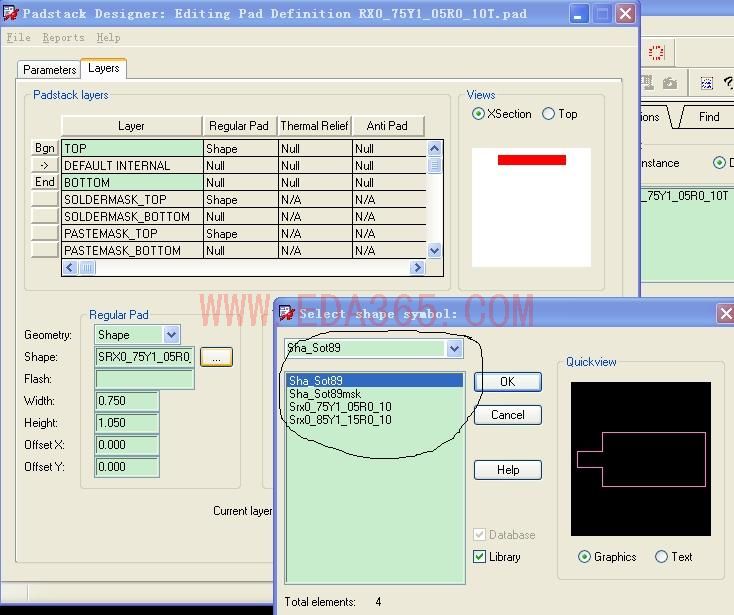This screenshot has width=734, height=615.
Task: Click the Select shape symbol title icon
Action: click(286, 313)
